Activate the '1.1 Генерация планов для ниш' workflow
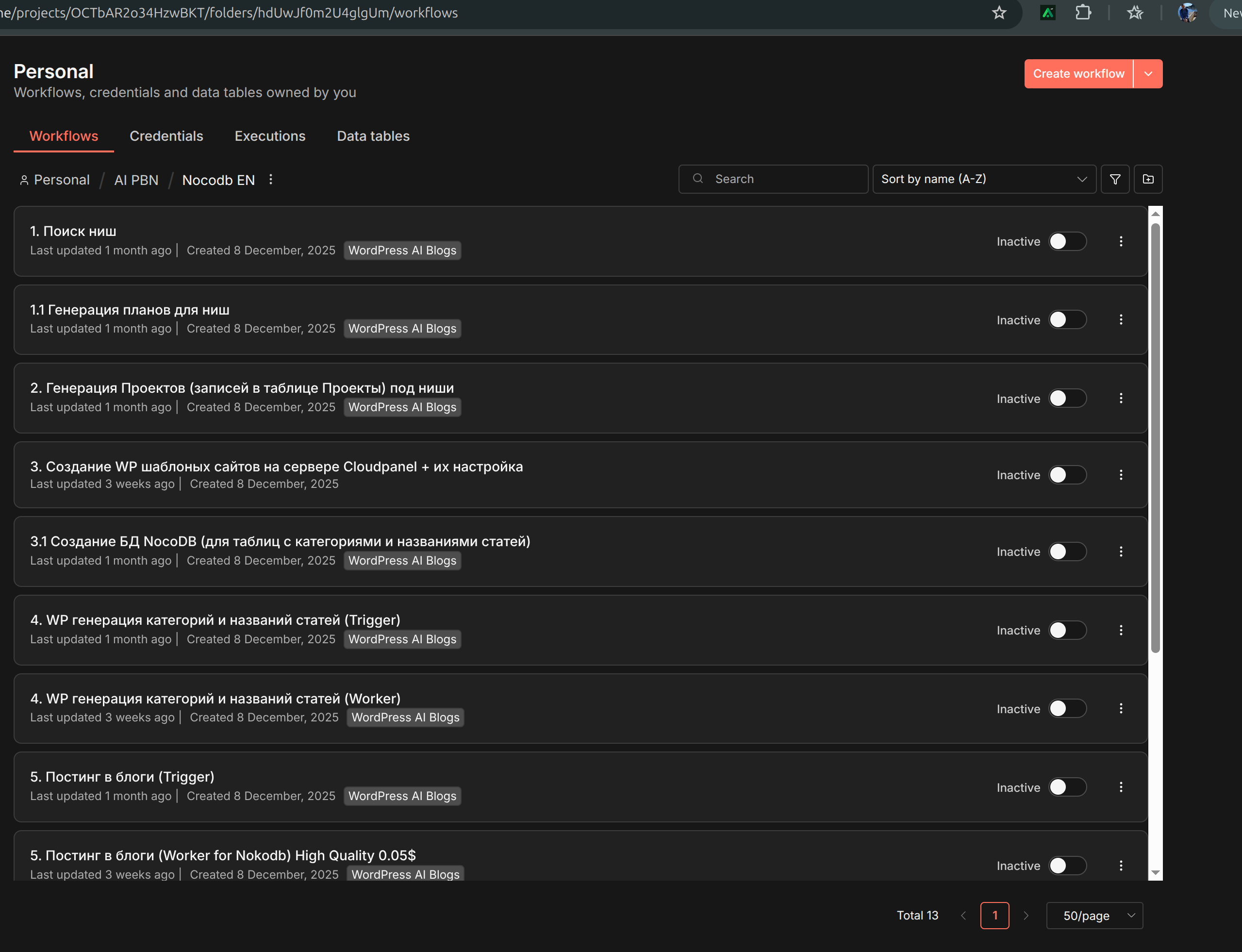Viewport: 1242px width, 952px height. click(1067, 319)
